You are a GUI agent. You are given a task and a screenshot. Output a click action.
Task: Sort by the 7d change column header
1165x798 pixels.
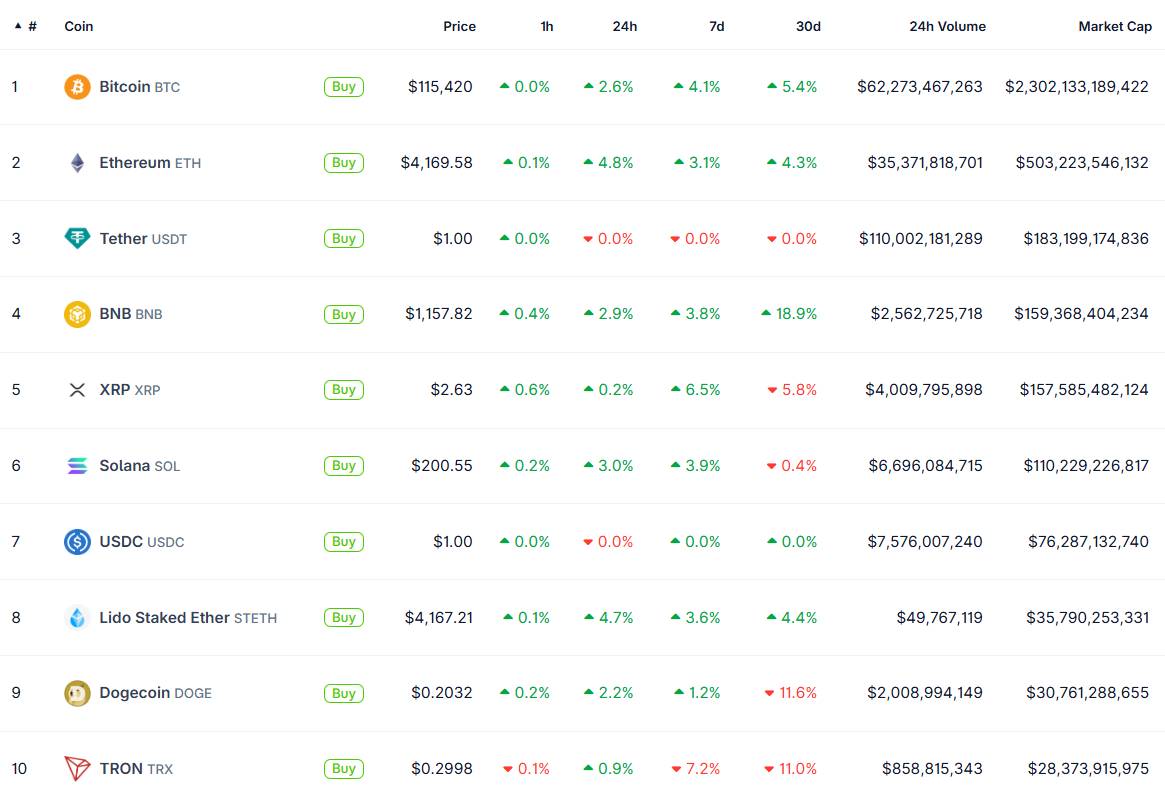click(x=716, y=26)
